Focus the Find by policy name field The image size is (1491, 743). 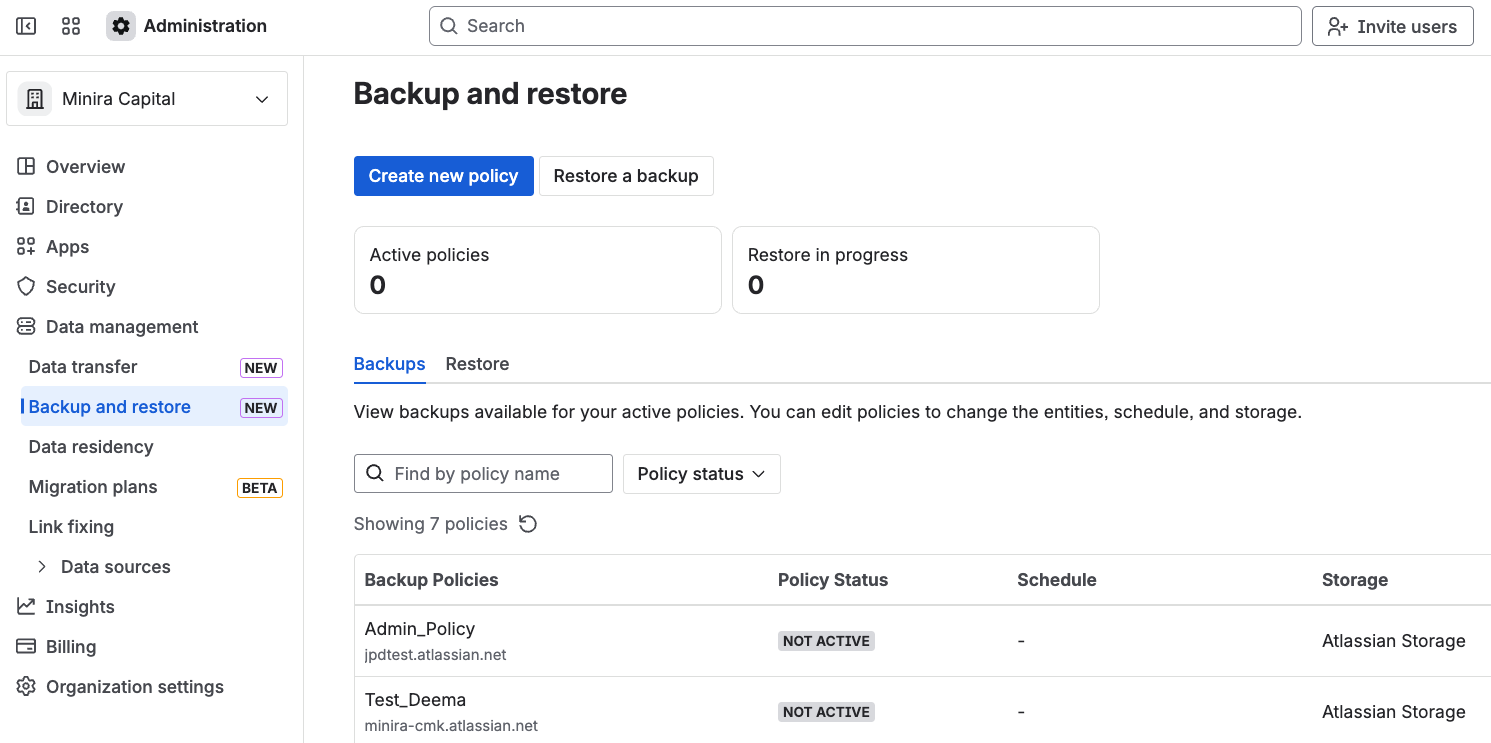coord(483,474)
